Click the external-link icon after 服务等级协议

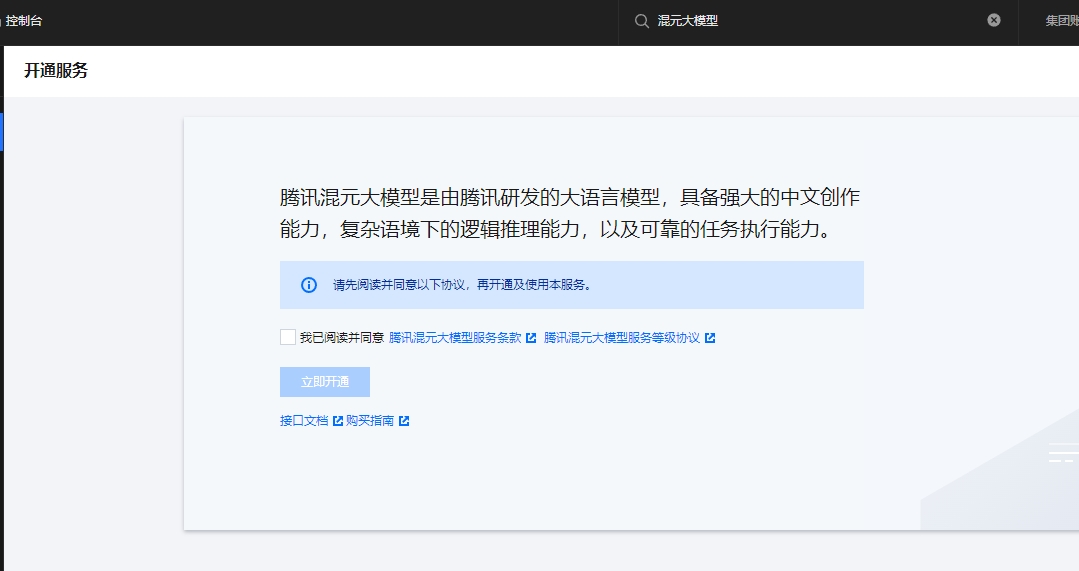tap(710, 338)
